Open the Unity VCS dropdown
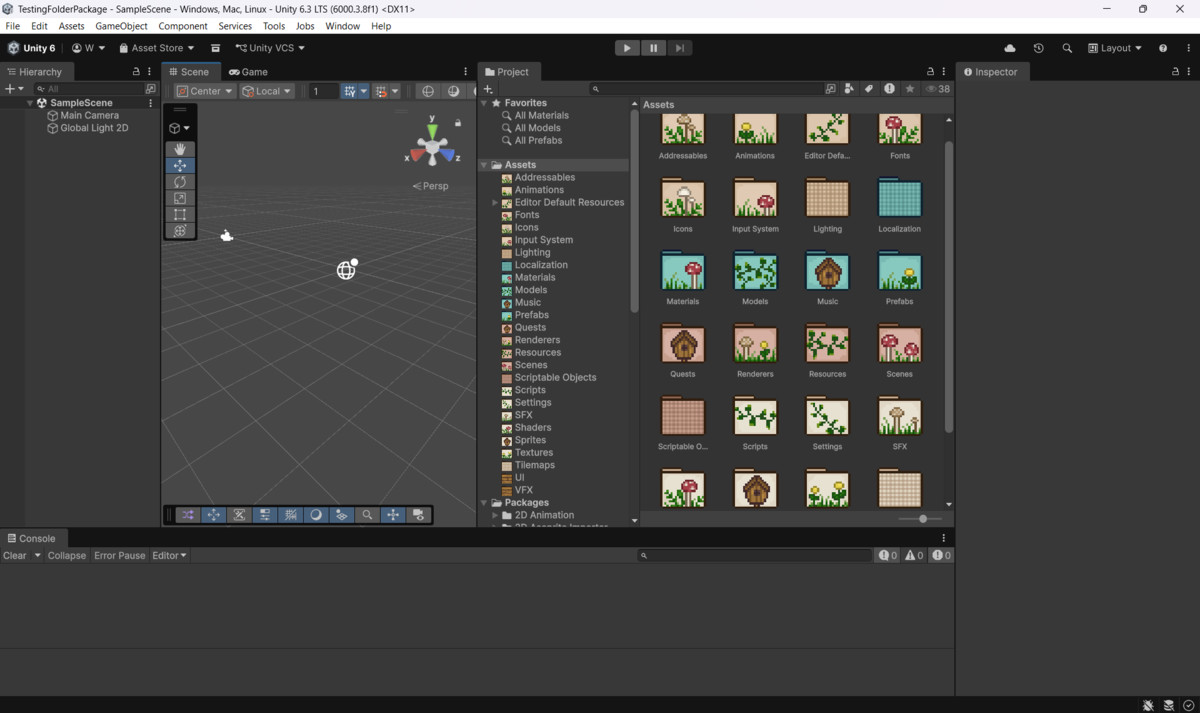The width and height of the screenshot is (1200, 713). tap(270, 48)
